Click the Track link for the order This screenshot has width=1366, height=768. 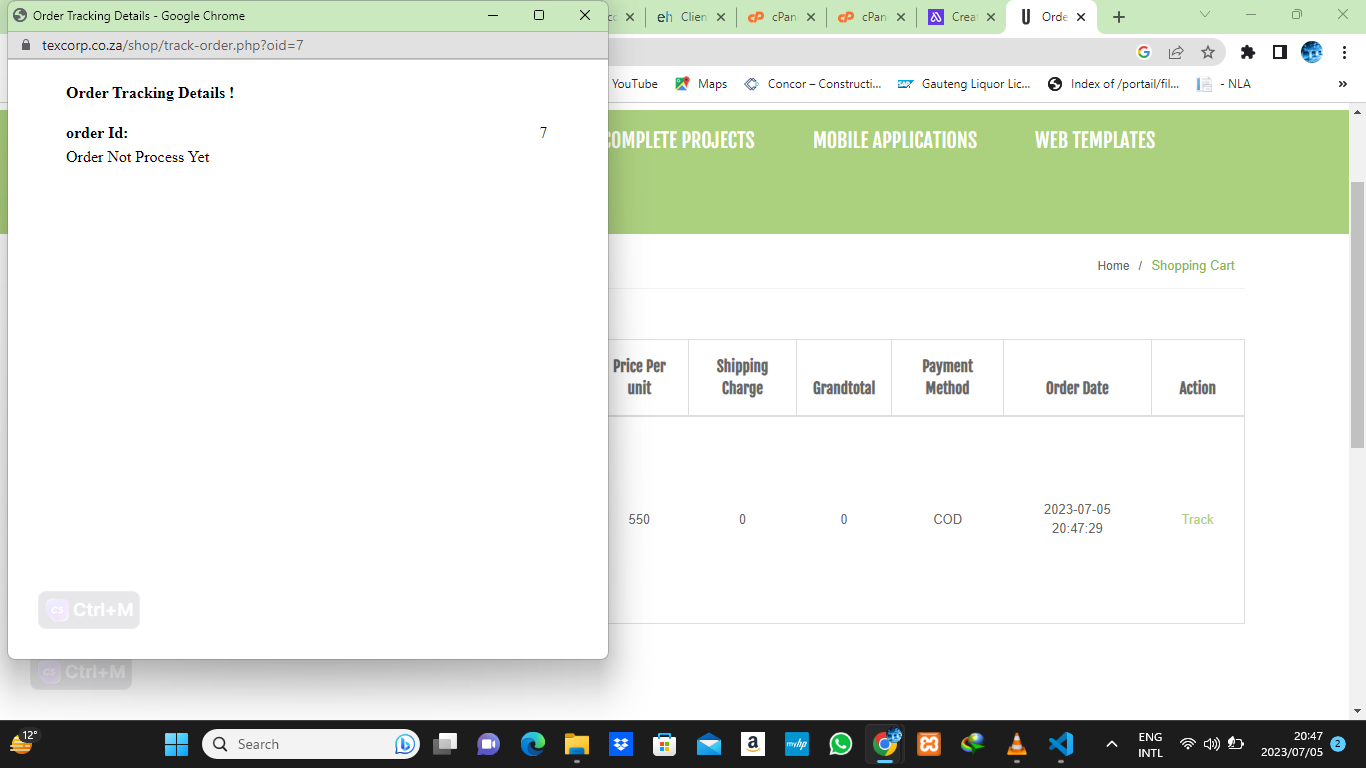coord(1197,519)
